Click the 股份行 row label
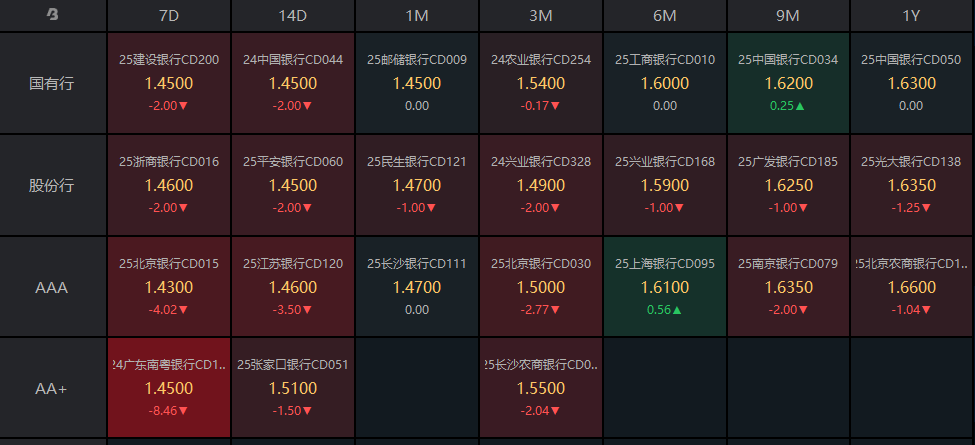 [x=53, y=185]
